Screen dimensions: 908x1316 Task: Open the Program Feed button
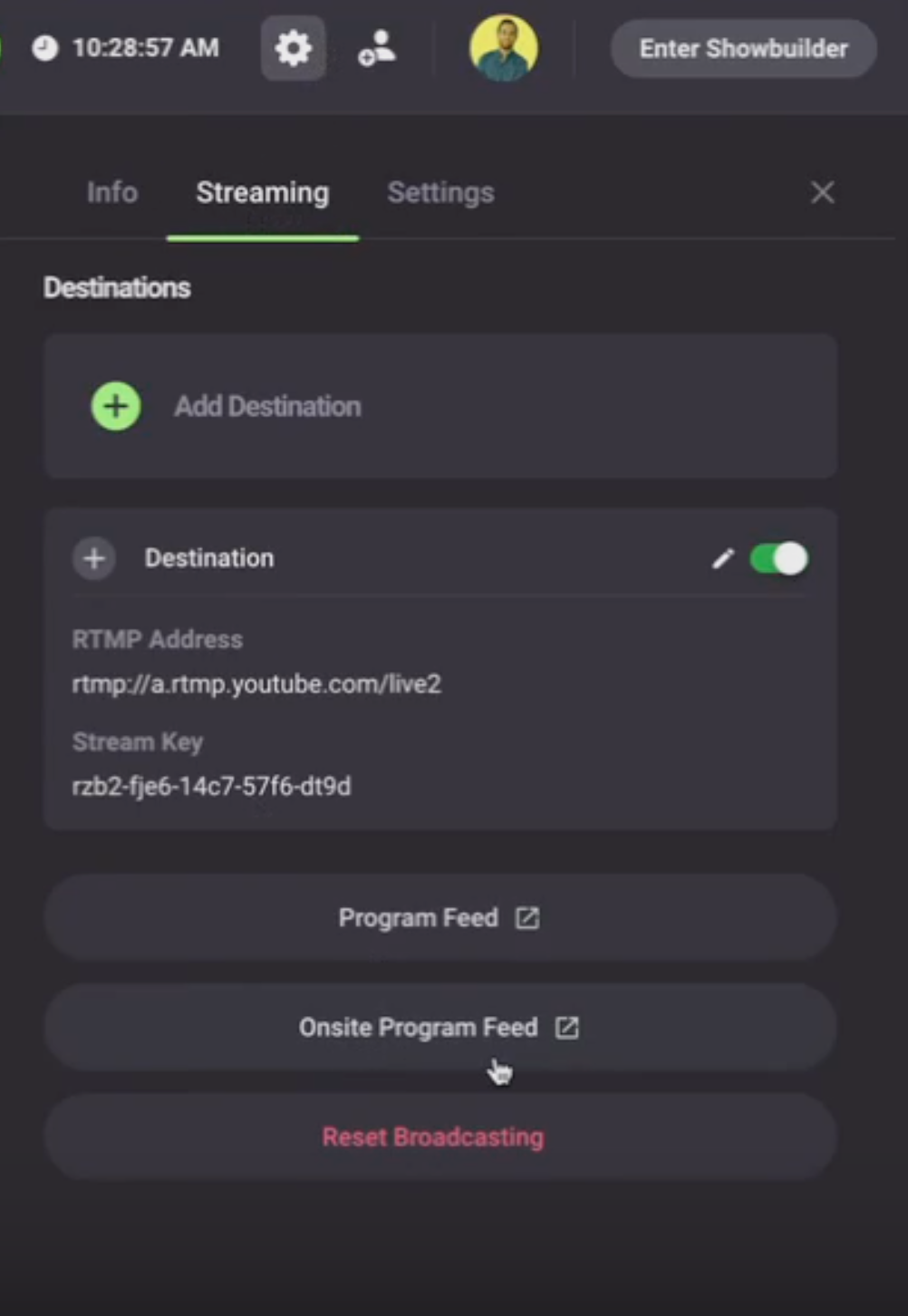[440, 918]
